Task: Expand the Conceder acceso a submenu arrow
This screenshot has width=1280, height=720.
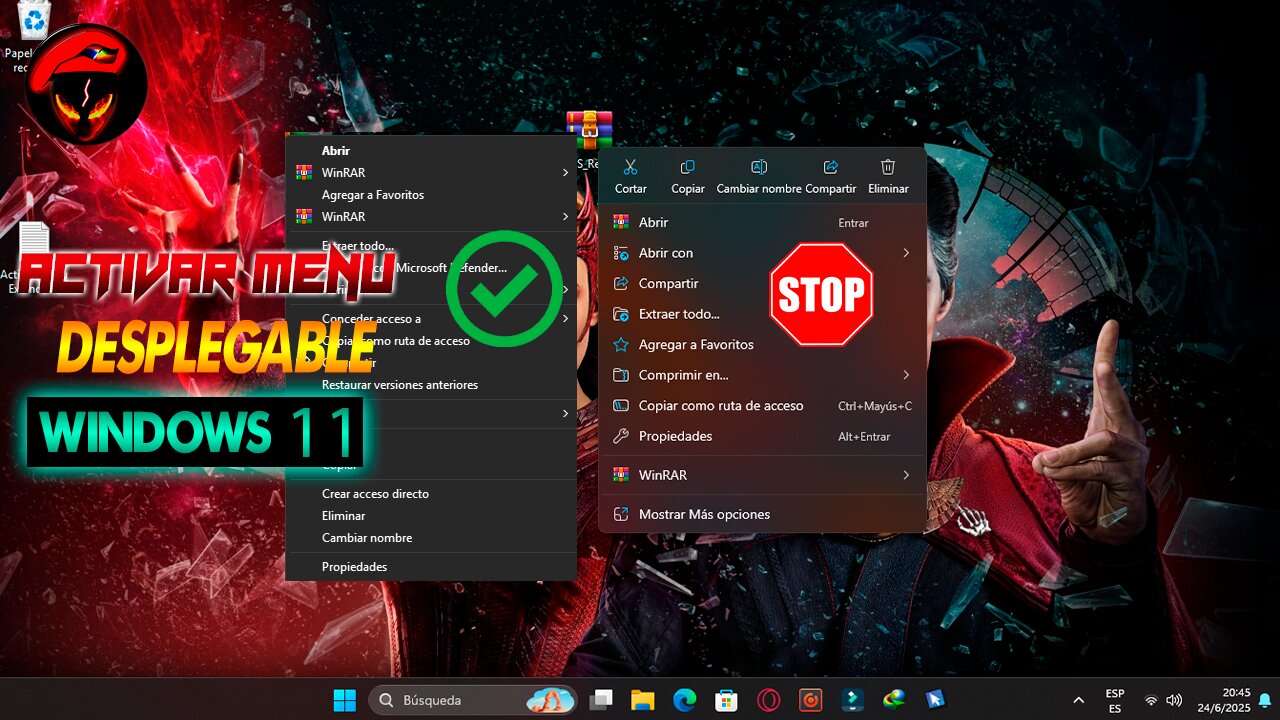Action: pos(565,319)
